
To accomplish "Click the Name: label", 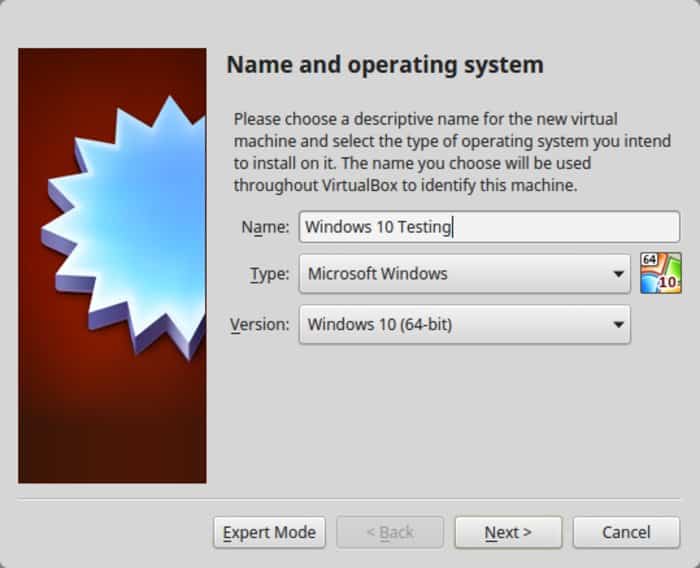I will pyautogui.click(x=265, y=227).
